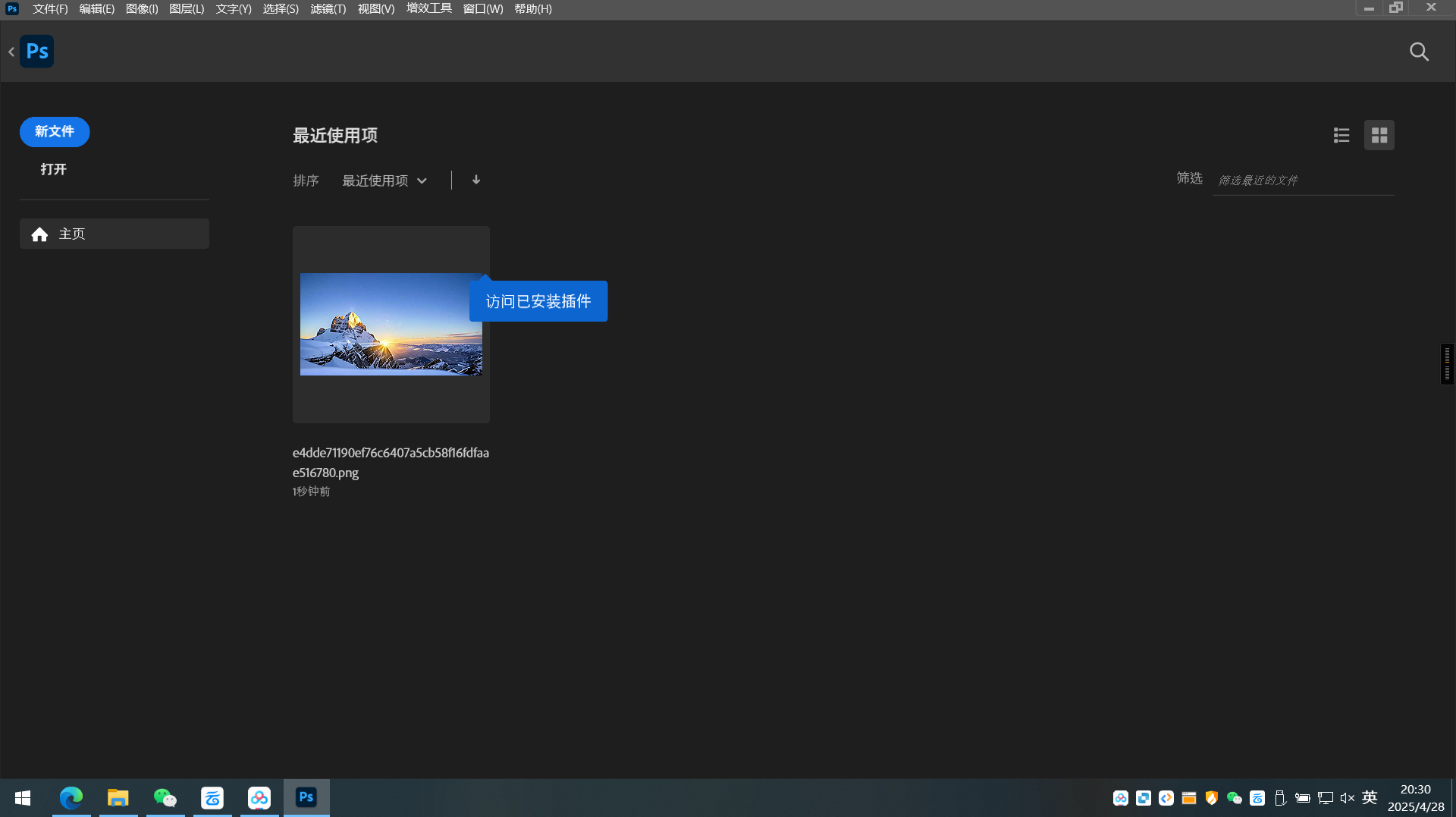Switch to list view icon

(1341, 135)
